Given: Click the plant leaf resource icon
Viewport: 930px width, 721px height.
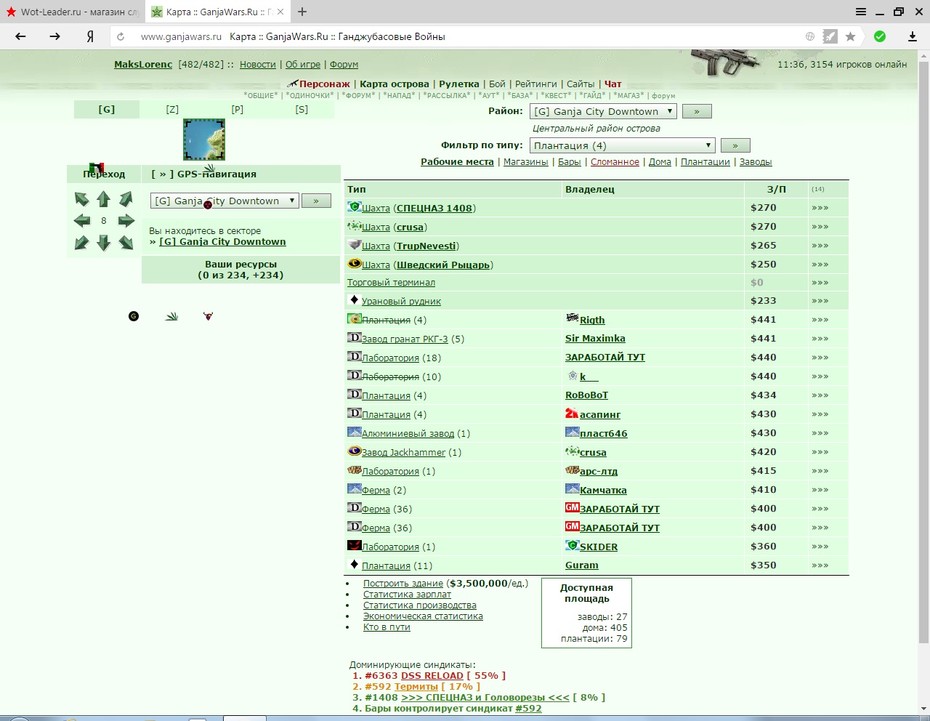Looking at the screenshot, I should tap(171, 317).
